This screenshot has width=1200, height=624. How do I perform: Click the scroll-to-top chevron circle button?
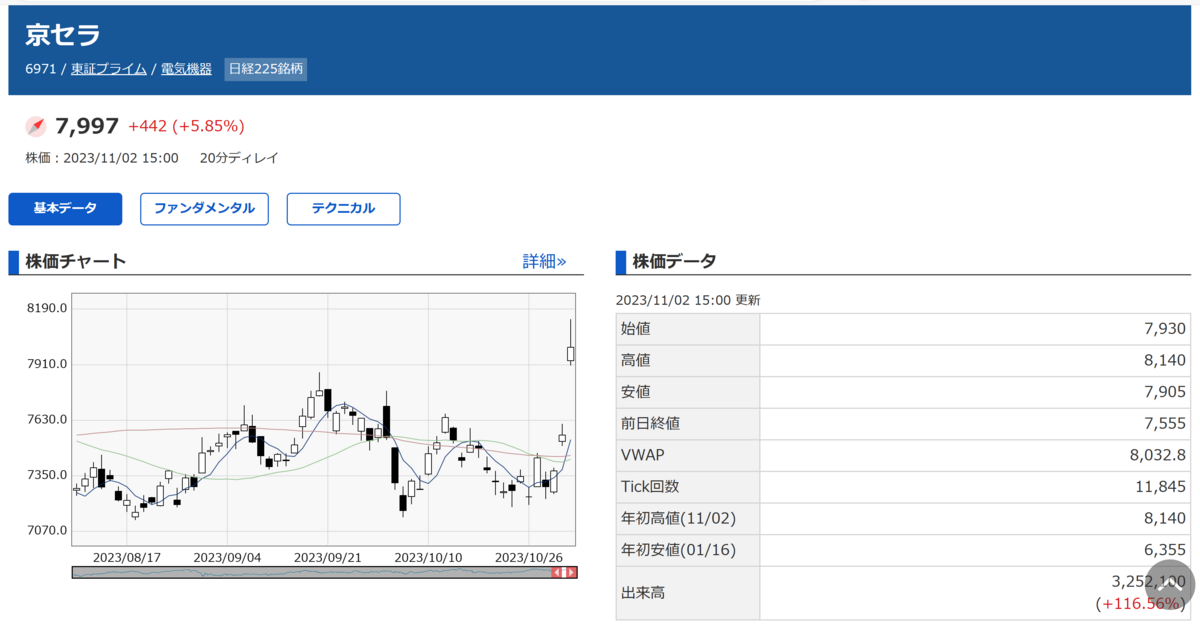[1170, 585]
